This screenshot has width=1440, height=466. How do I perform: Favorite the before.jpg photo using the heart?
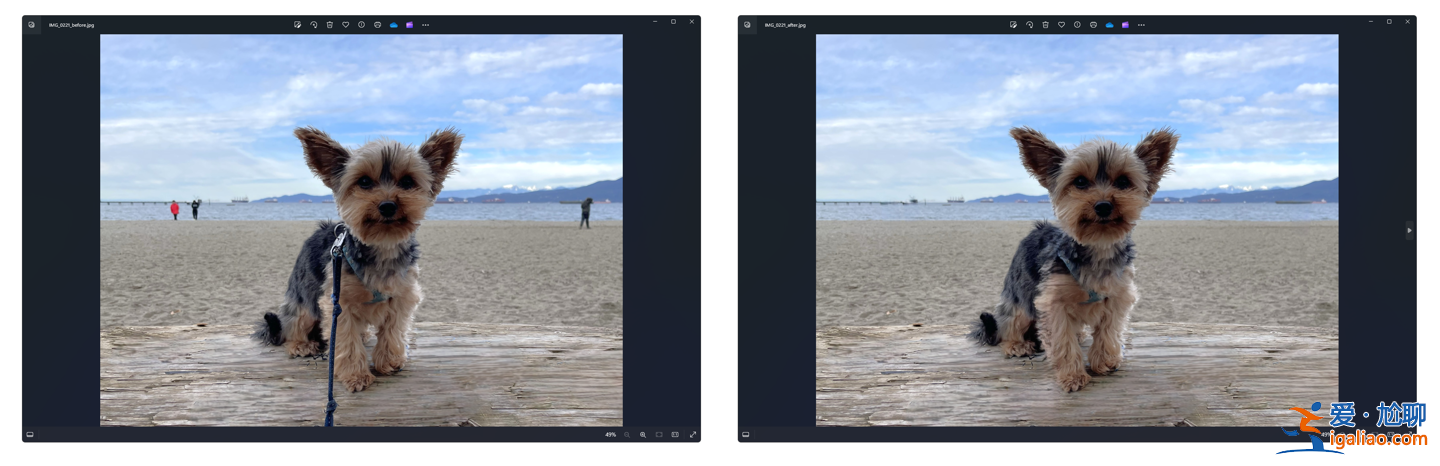345,24
